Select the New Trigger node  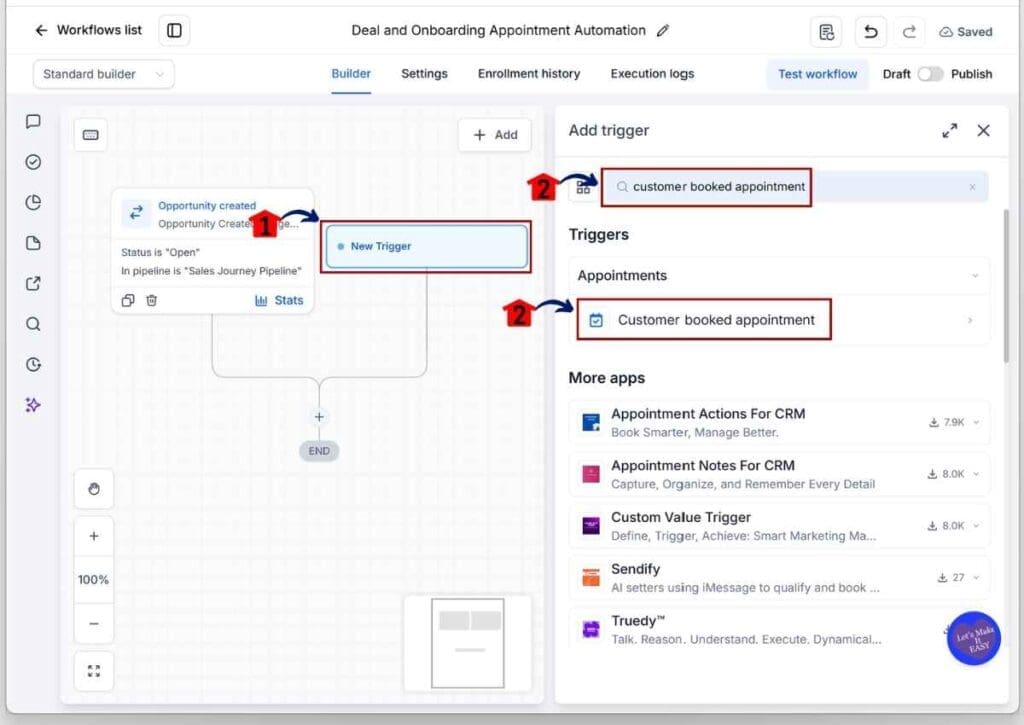click(426, 246)
